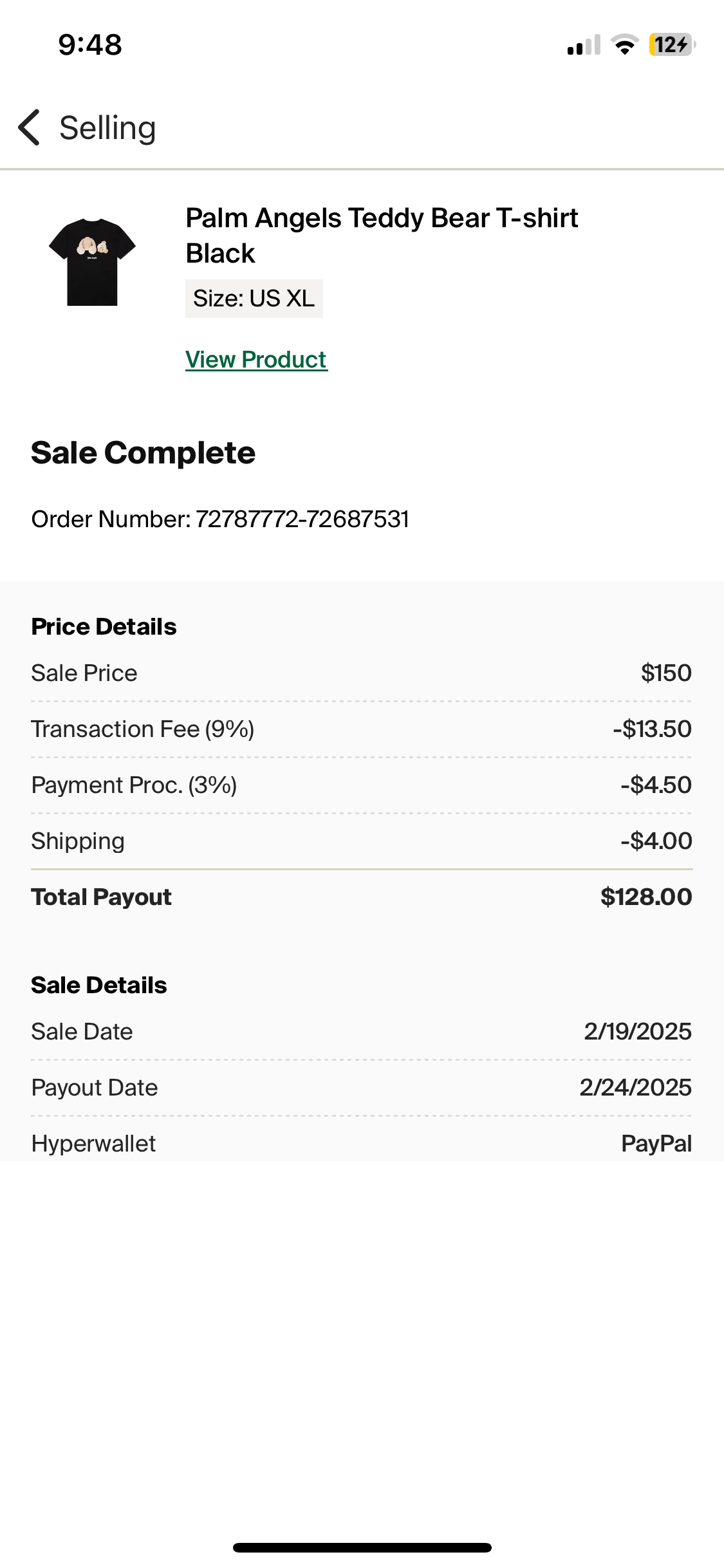This screenshot has width=724, height=1568.
Task: Tap the Payout Date row
Action: point(361,1088)
